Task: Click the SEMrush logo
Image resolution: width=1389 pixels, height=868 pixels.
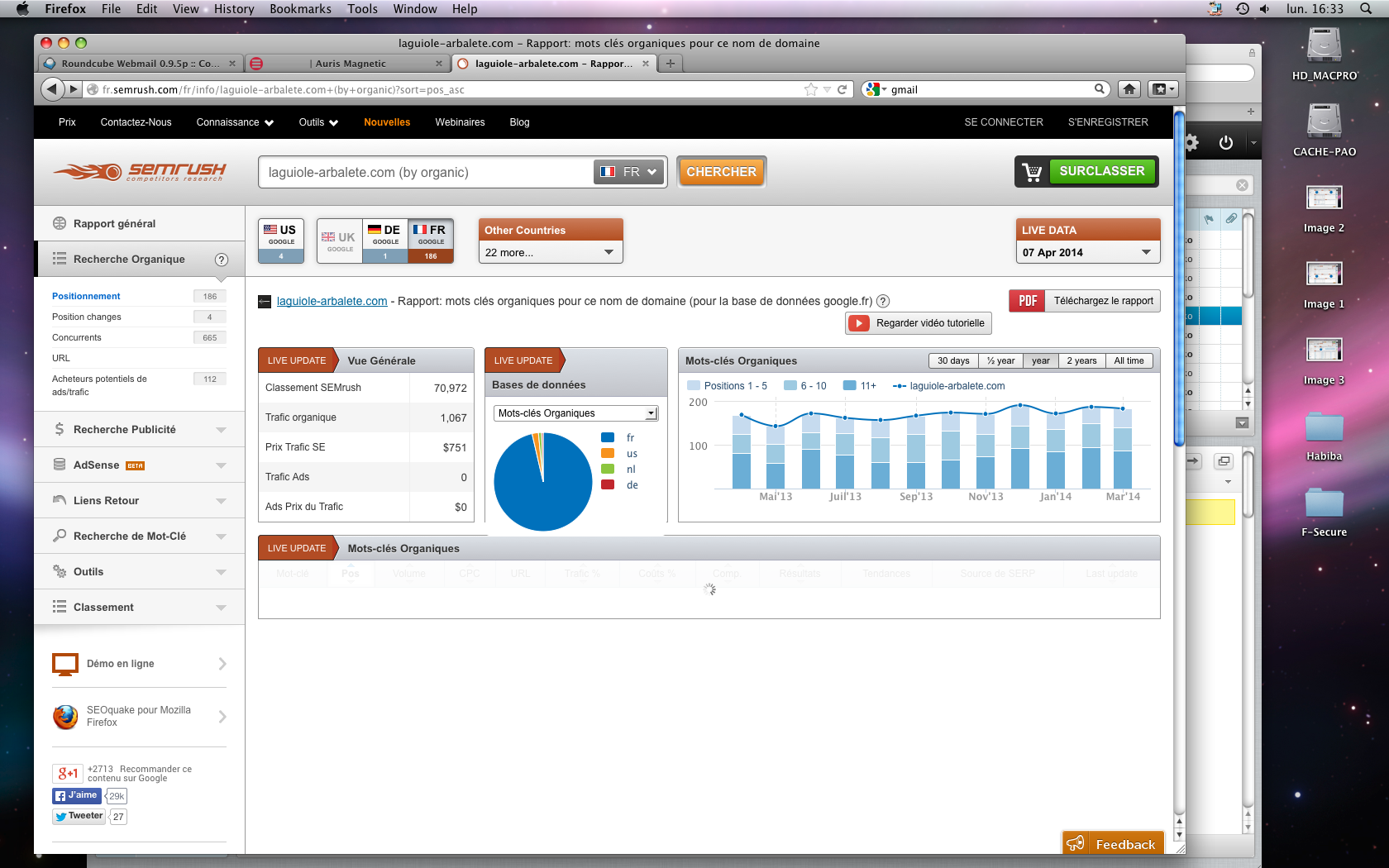Action: (139, 172)
